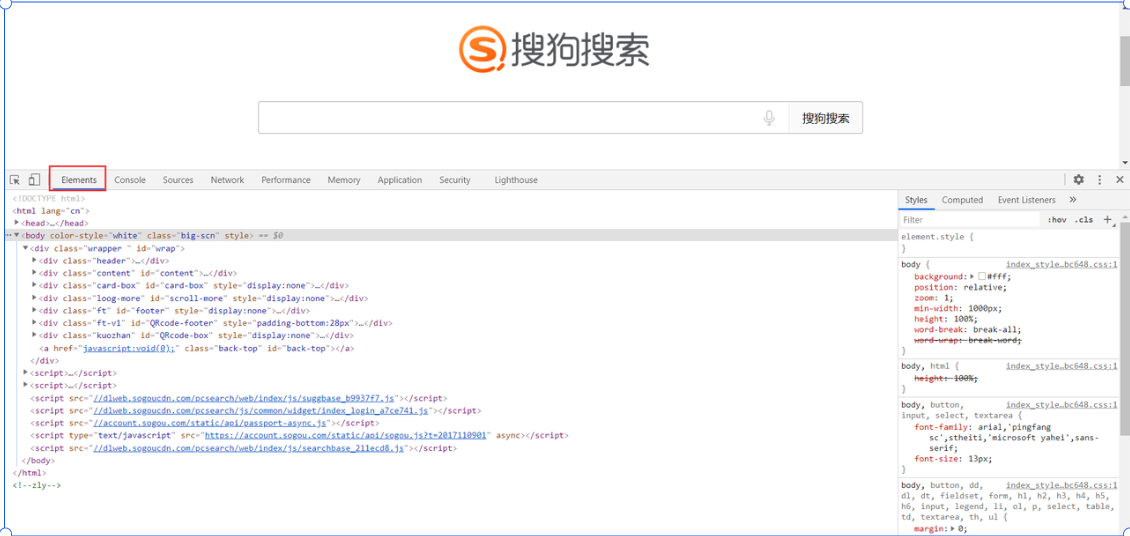Screen dimensions: 1130x536
Task: Open the Security tab
Action: (455, 180)
